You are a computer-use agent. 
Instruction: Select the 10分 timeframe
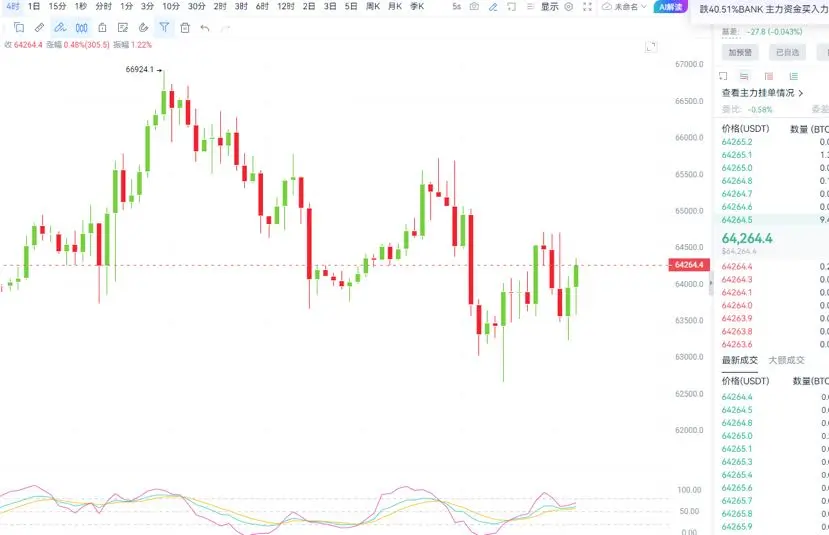171,6
